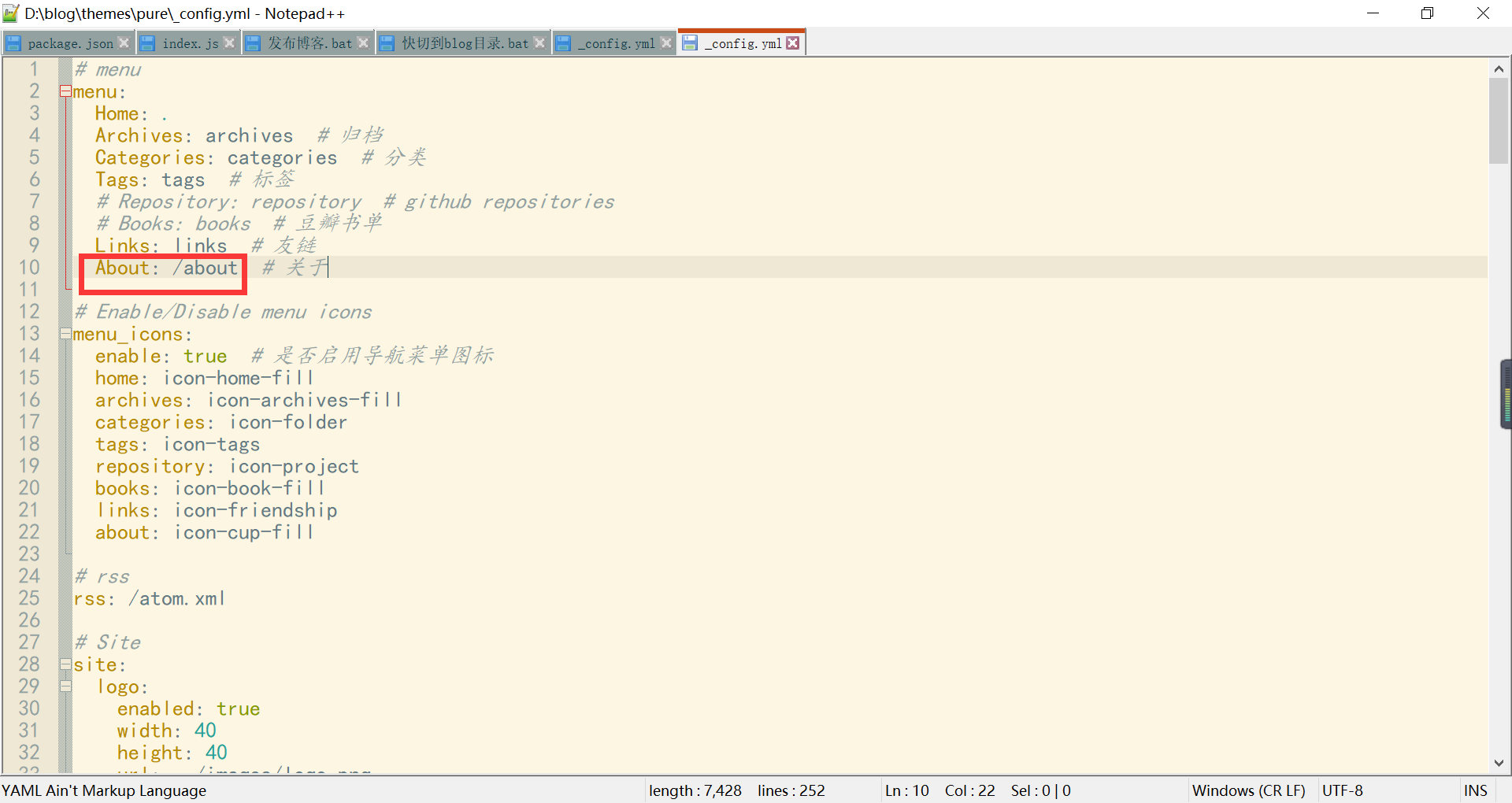Screen dimensions: 1512x803
Task: Collapse the logo: block fold marker
Action: click(65, 686)
